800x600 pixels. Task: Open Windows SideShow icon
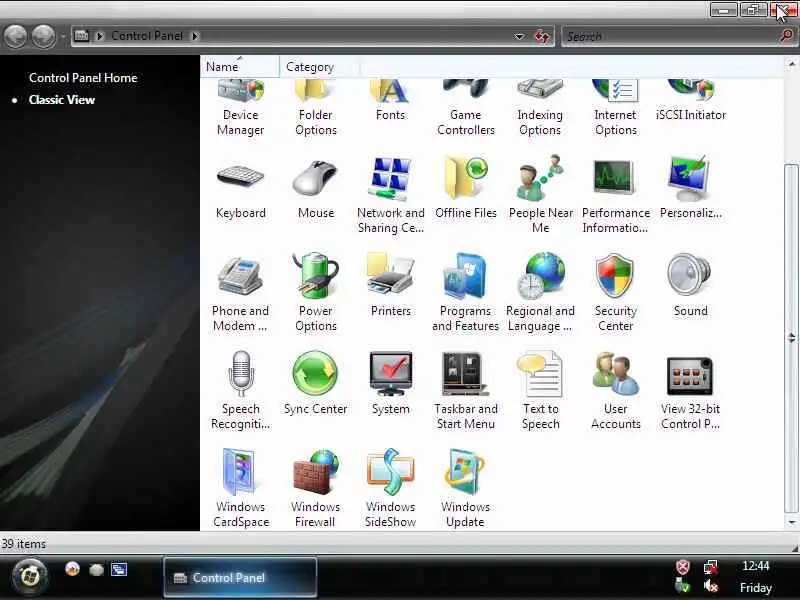pos(390,489)
